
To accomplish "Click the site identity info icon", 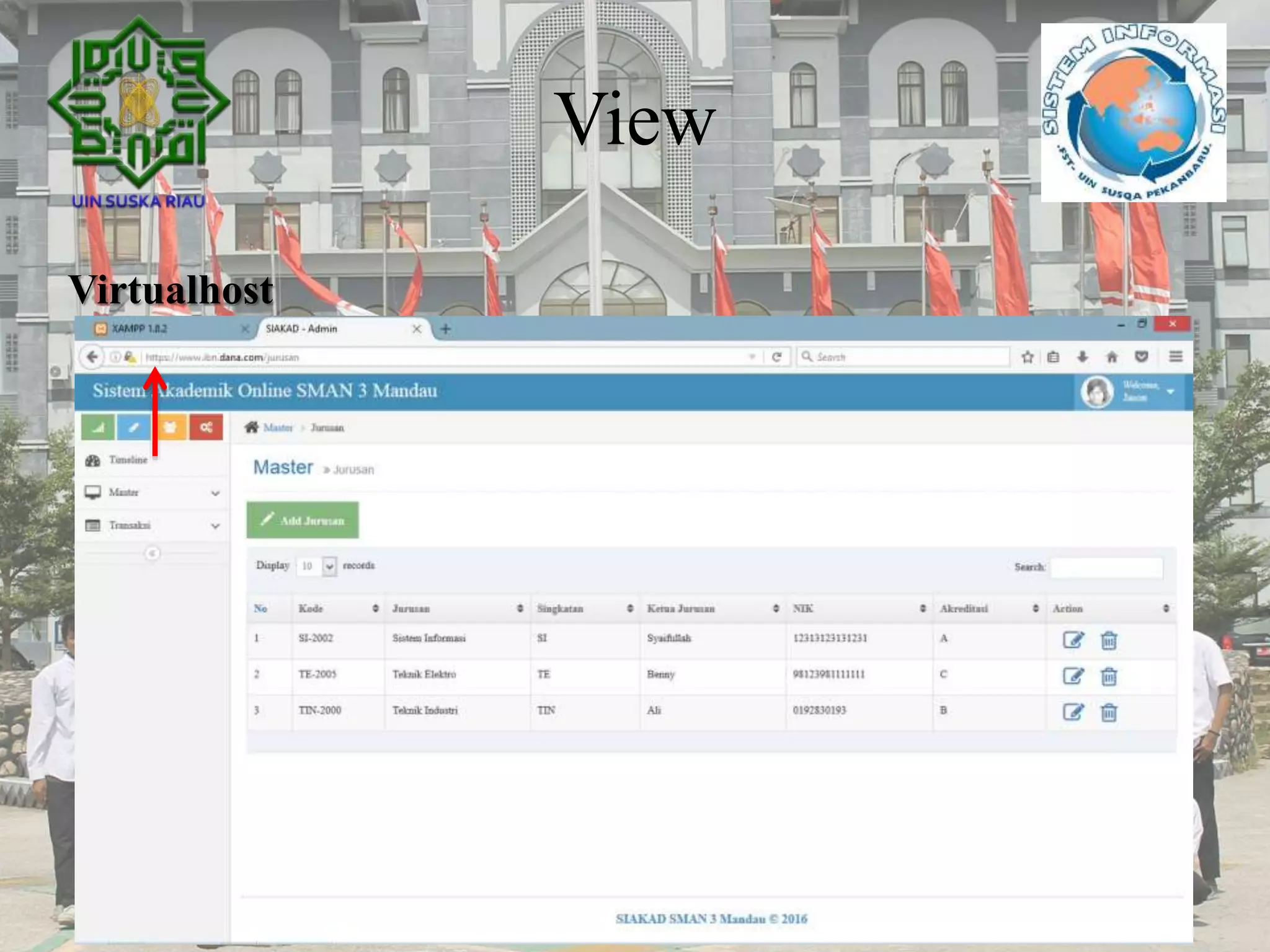I will (x=115, y=357).
